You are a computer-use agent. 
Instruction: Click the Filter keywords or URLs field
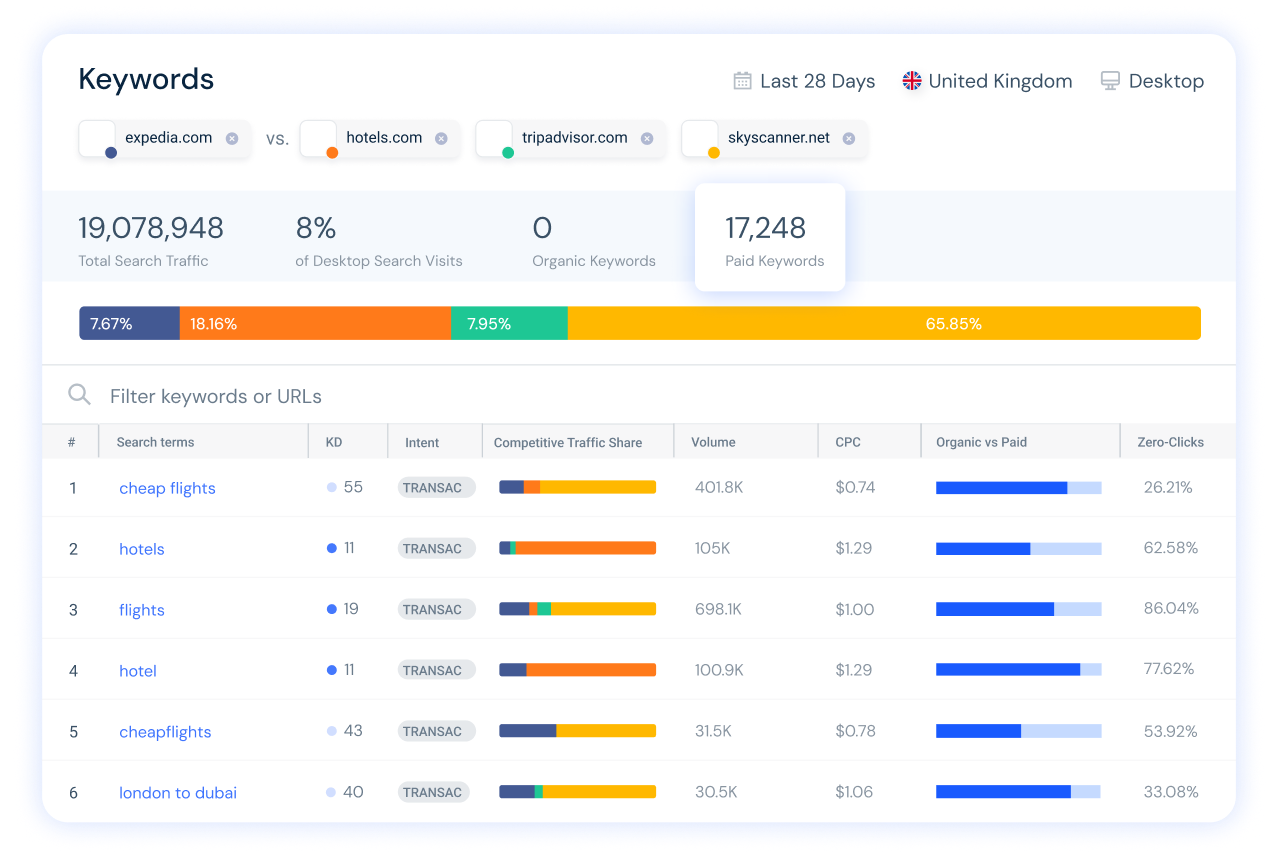point(639,396)
